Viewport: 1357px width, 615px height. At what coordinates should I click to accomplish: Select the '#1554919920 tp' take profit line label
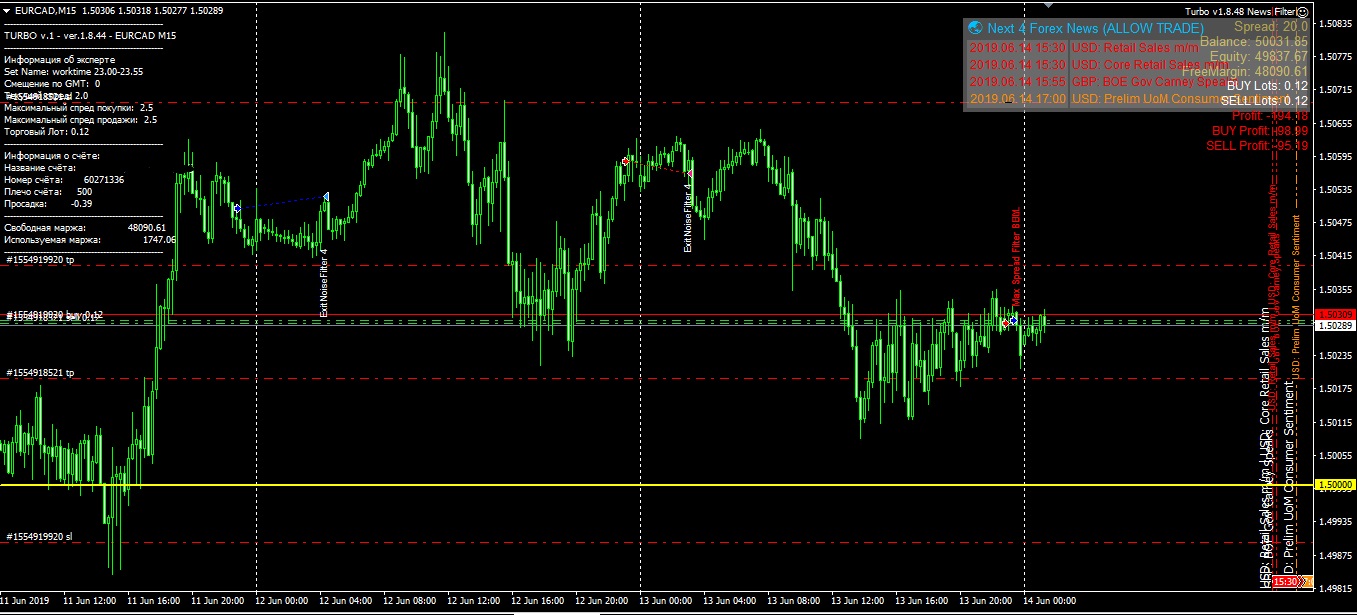(x=40, y=259)
